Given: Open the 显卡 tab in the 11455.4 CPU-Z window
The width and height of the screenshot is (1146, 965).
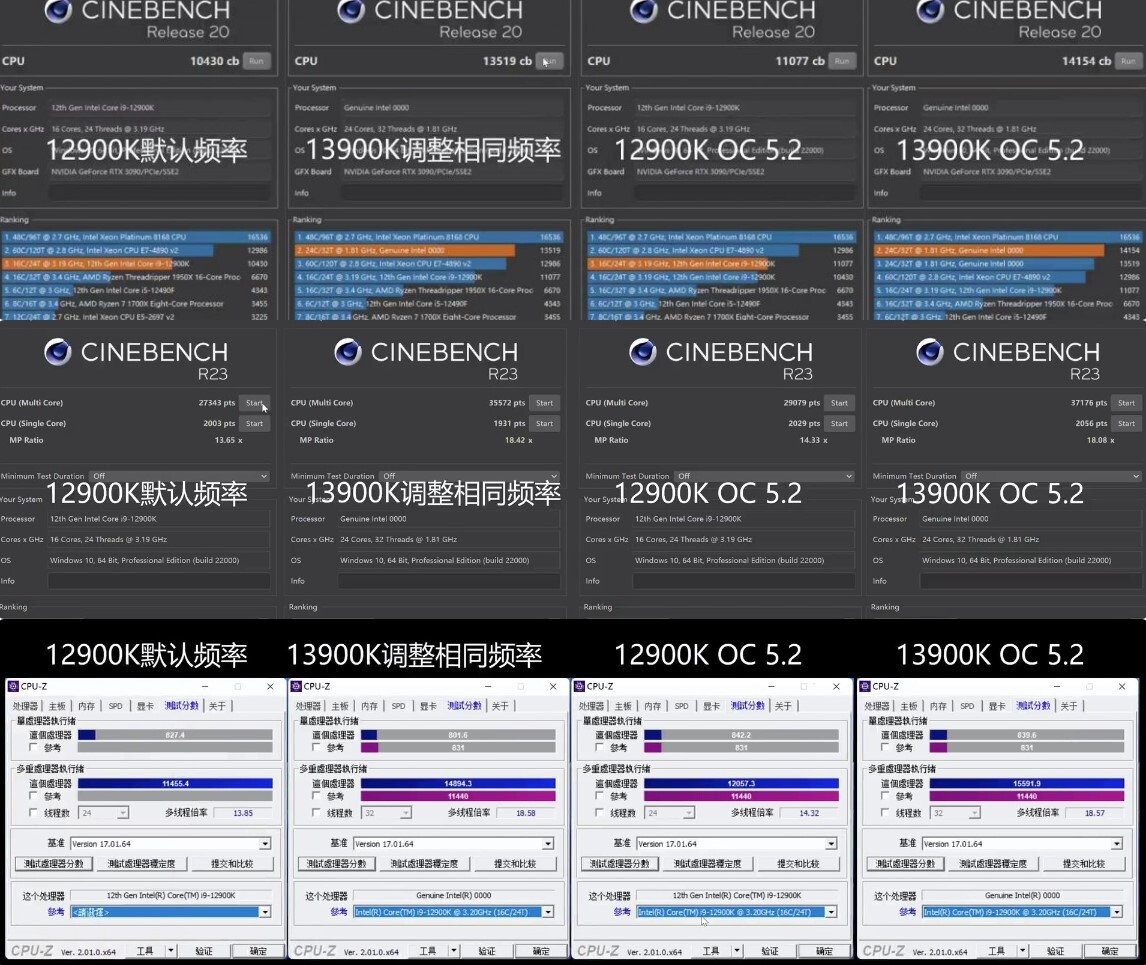Looking at the screenshot, I should pyautogui.click(x=145, y=706).
